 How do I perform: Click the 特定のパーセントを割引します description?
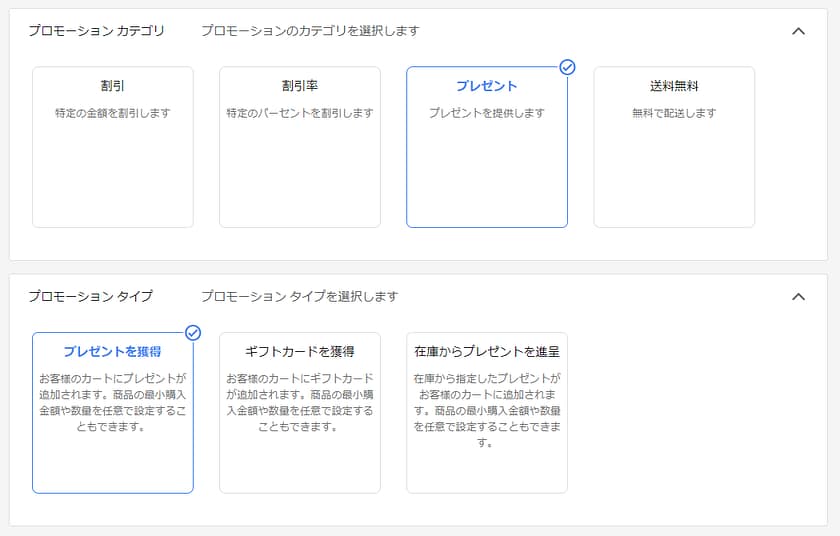click(299, 113)
